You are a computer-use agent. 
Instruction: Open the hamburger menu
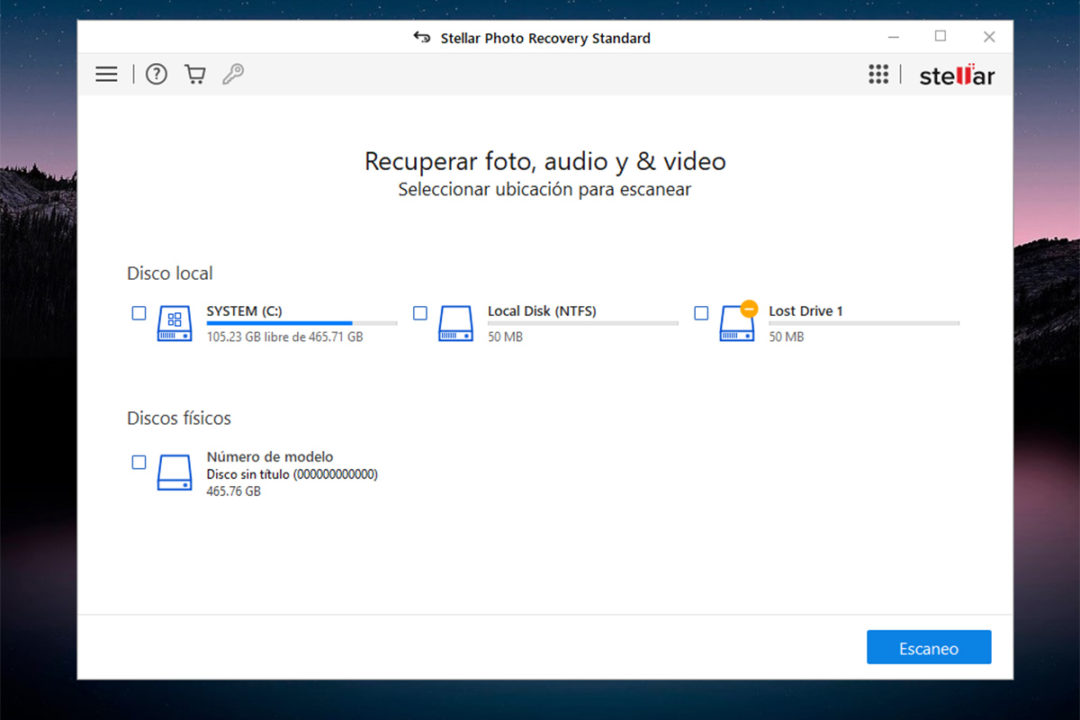click(x=106, y=74)
